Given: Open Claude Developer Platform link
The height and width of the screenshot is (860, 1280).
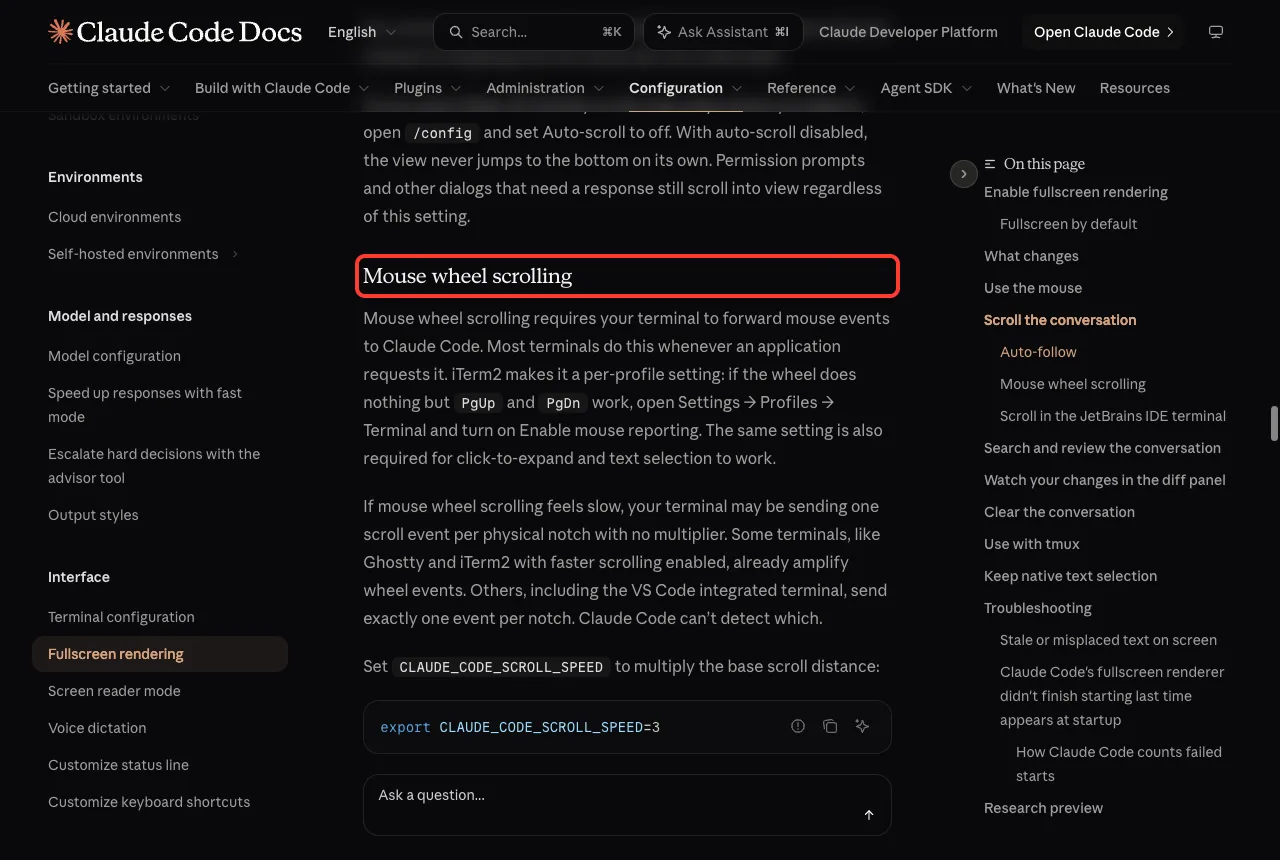Looking at the screenshot, I should click(908, 32).
